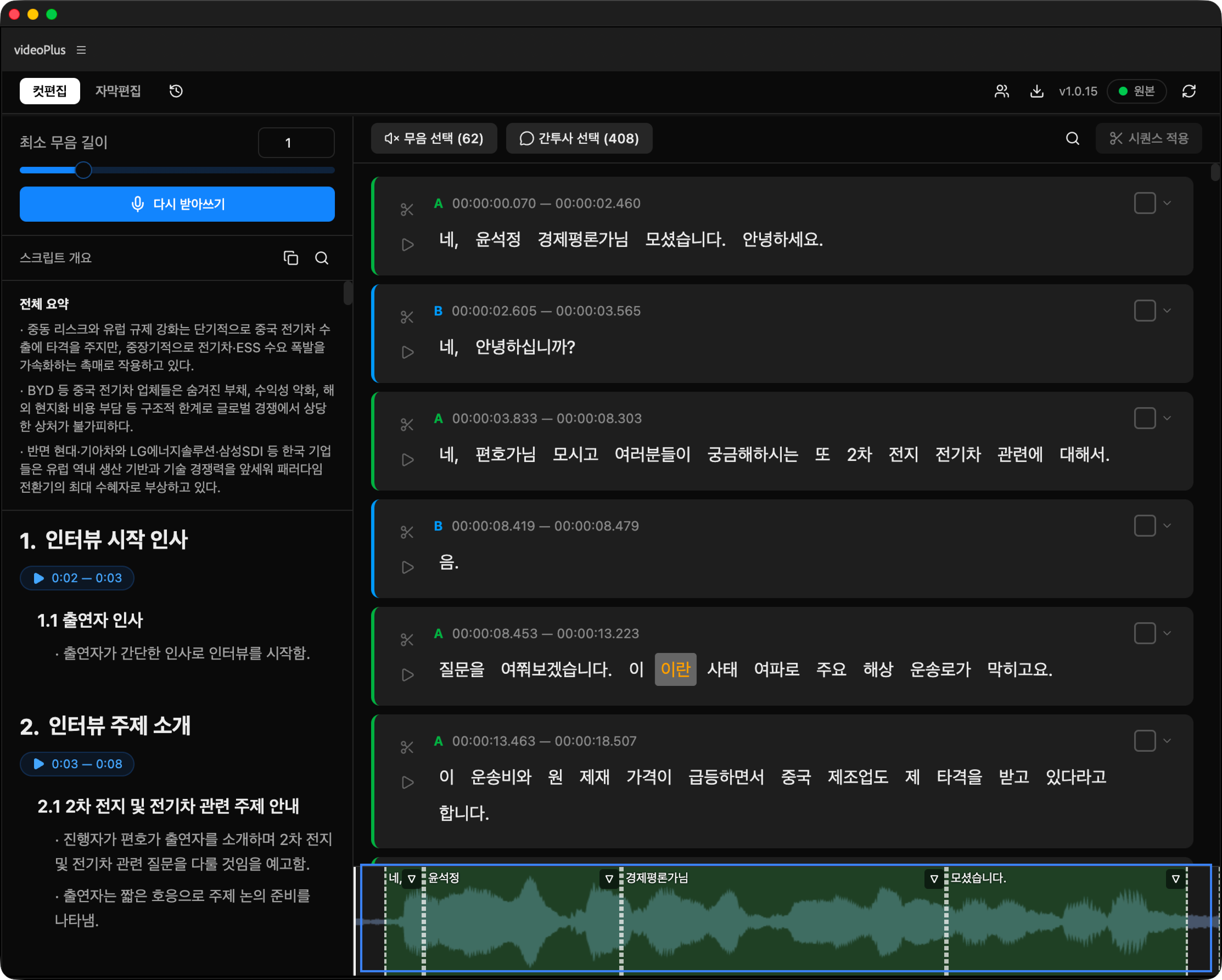1222x980 pixels.
Task: Click the word '편호가님' in transcript
Action: tap(505, 454)
